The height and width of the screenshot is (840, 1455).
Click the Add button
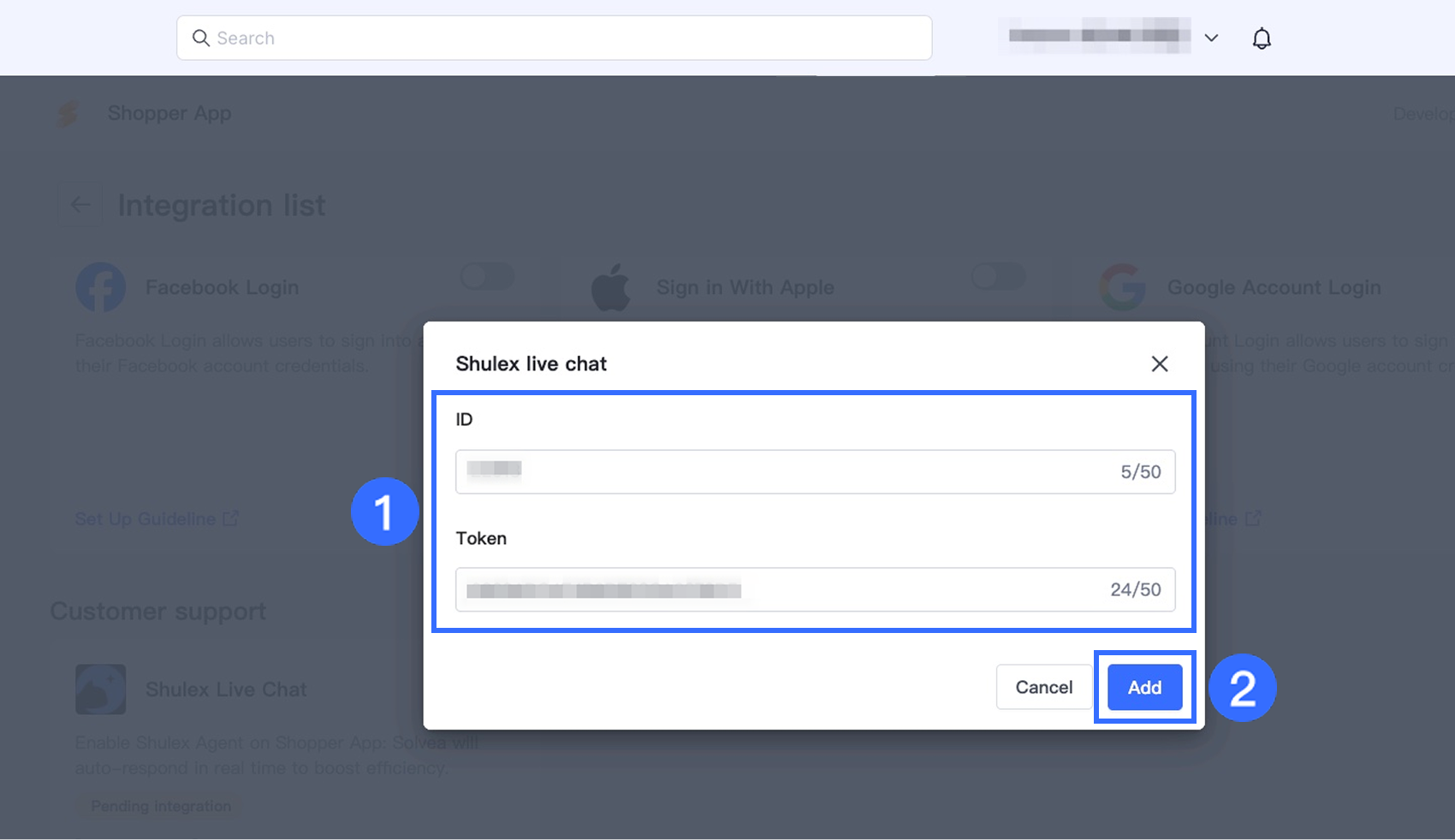click(x=1144, y=688)
